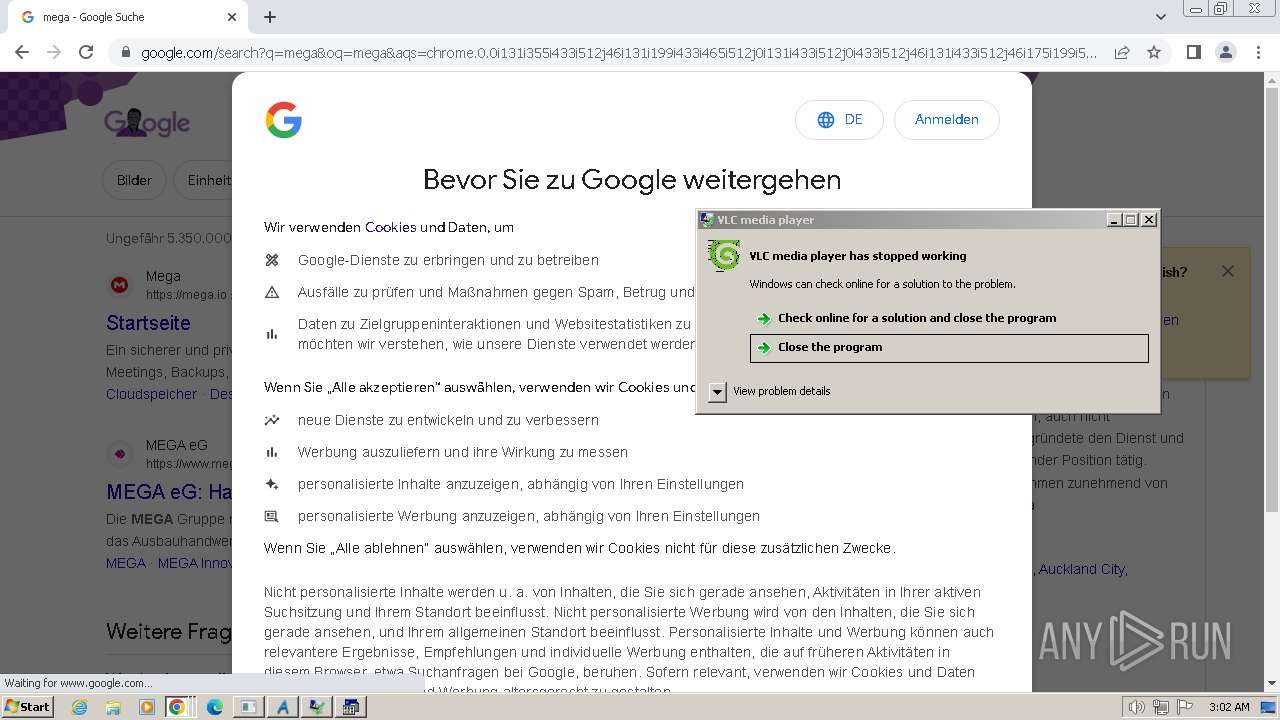
Task: Open File Explorer folder icon in taskbar
Action: tap(113, 707)
